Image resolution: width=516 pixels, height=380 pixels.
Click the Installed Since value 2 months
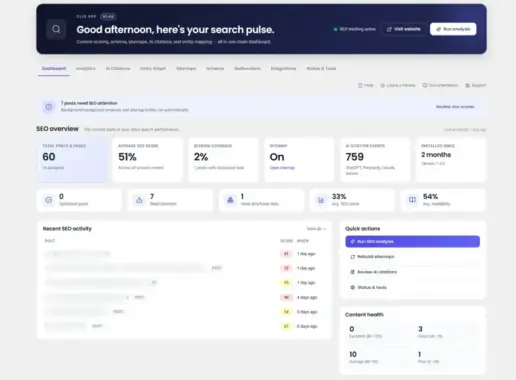coord(436,155)
